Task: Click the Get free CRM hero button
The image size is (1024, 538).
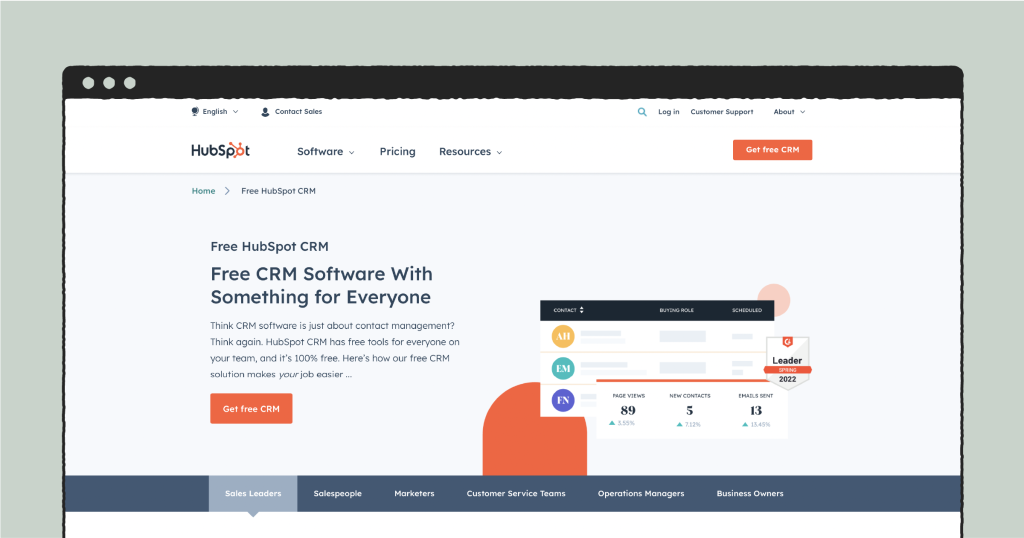Action: click(251, 409)
